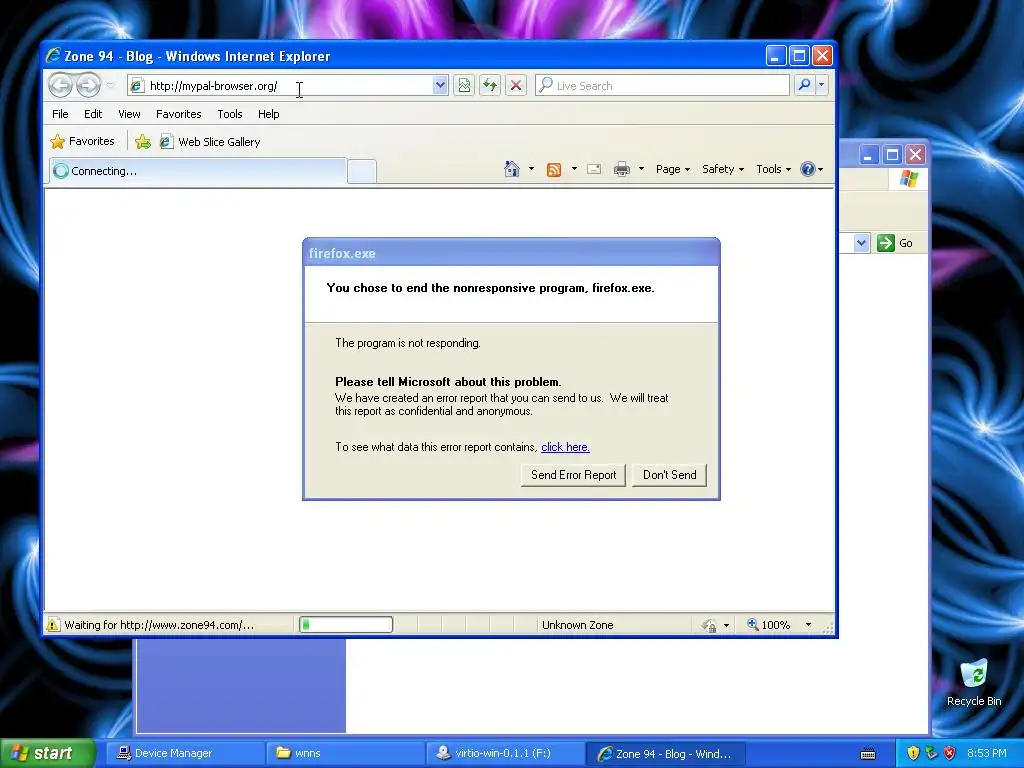
Task: Open the Page dropdown menu
Action: pyautogui.click(x=673, y=169)
